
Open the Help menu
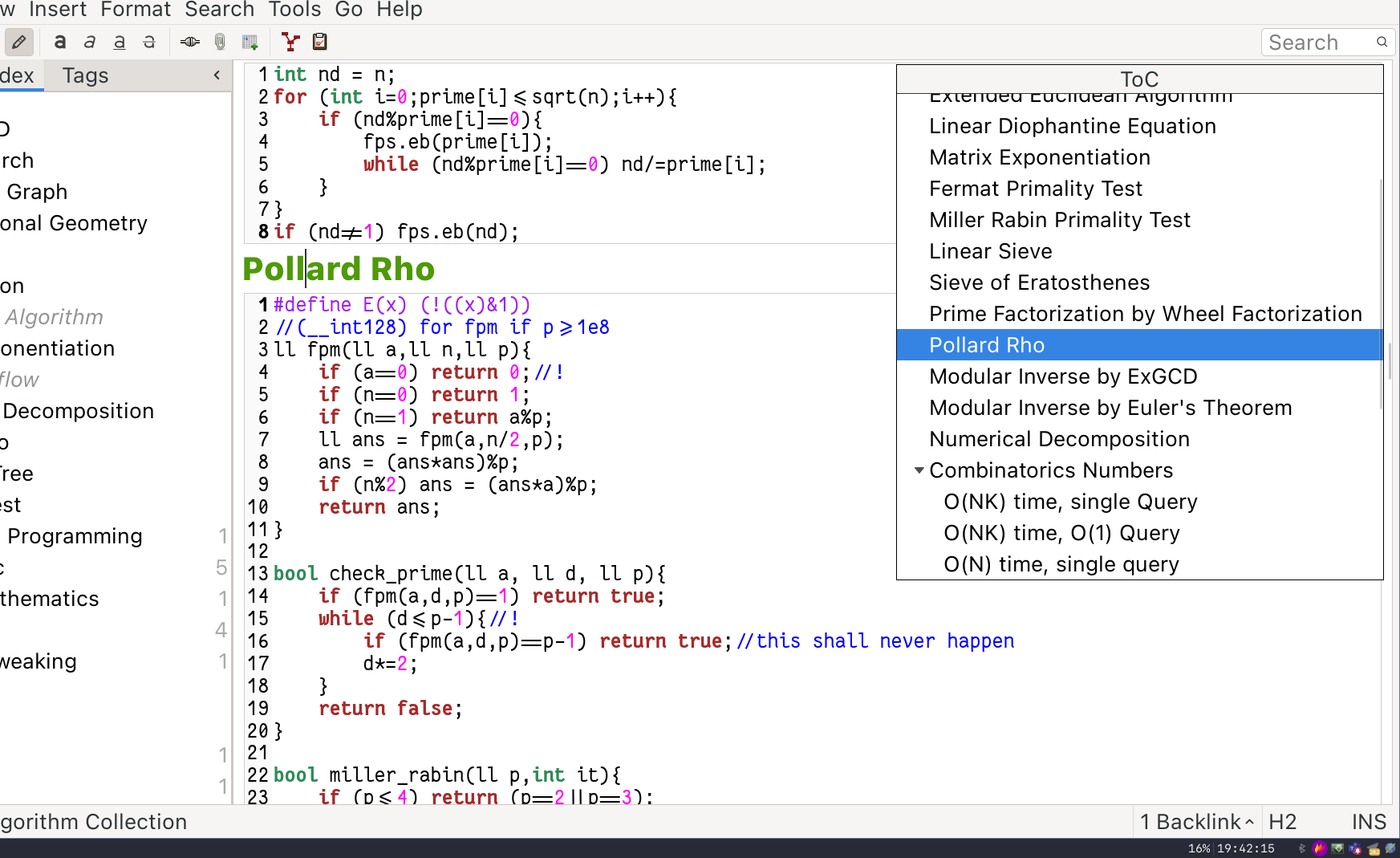point(400,10)
